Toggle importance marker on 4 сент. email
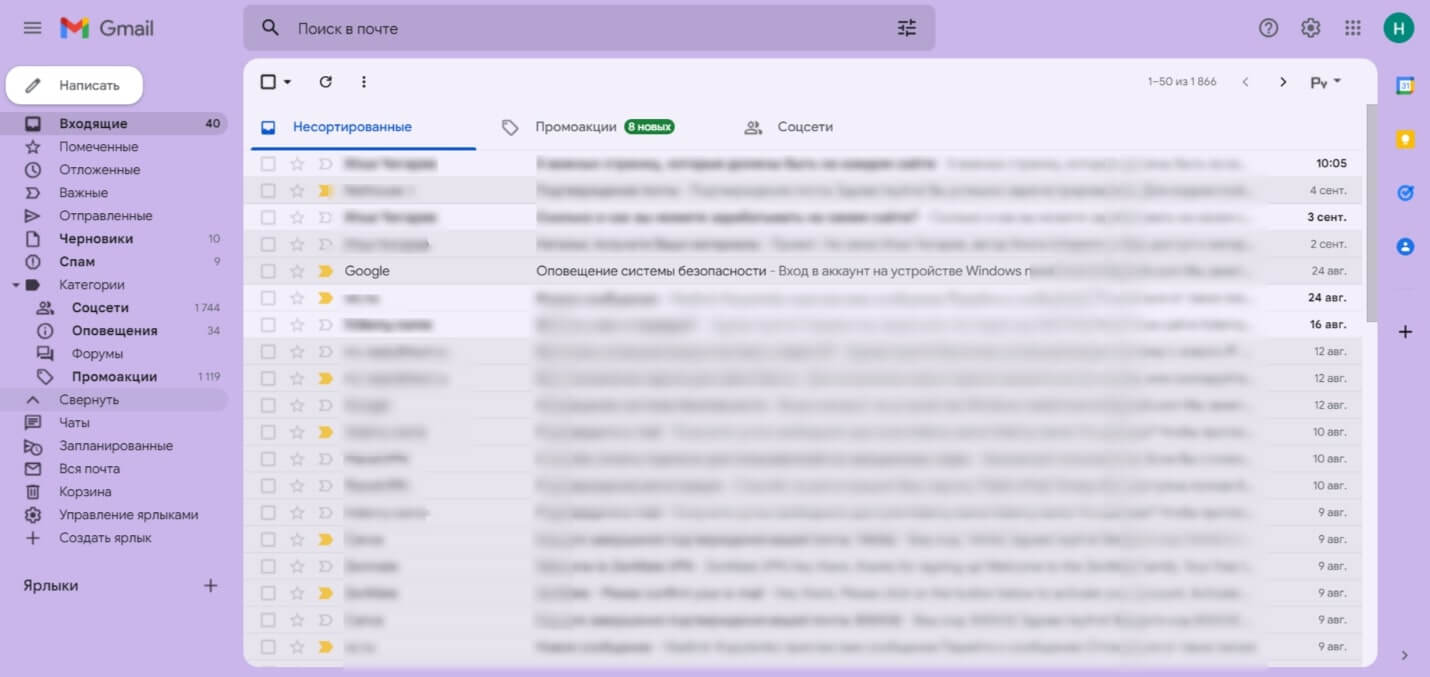Screen dimensions: 1430x677 [x=325, y=190]
